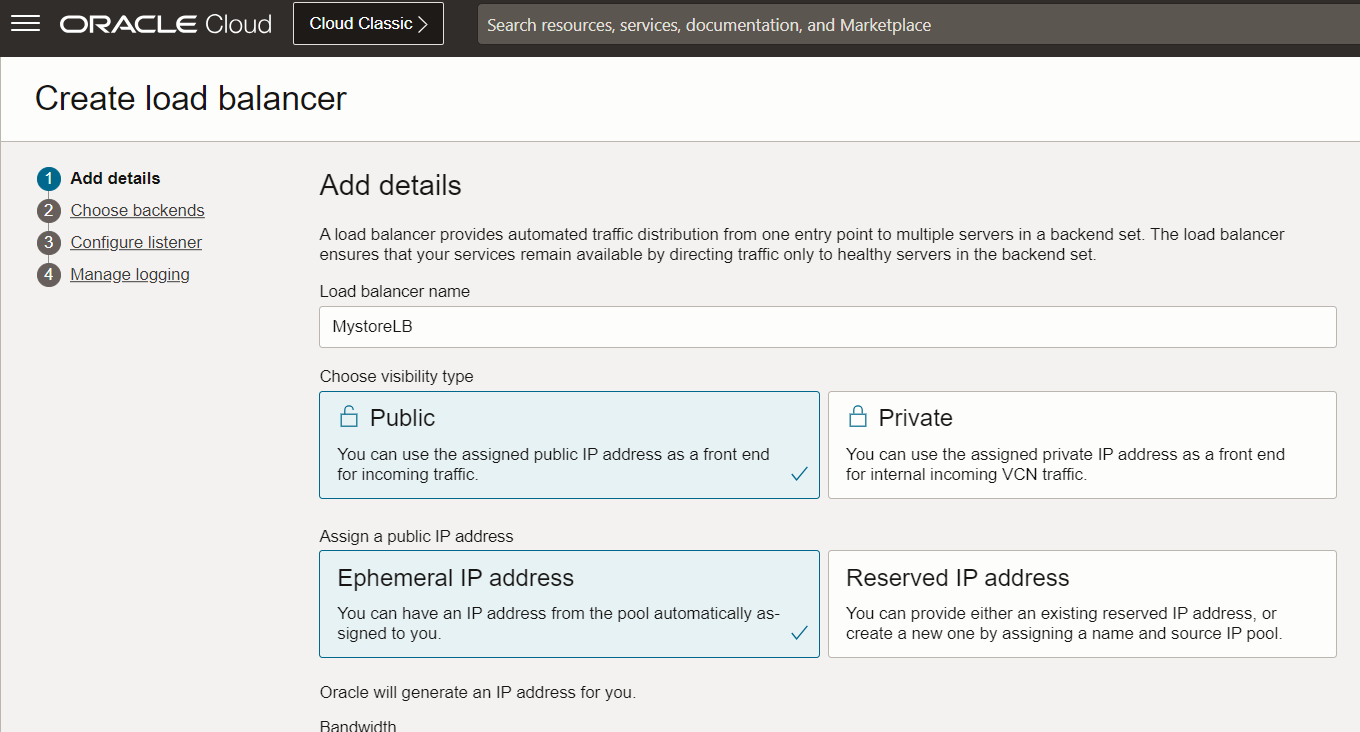Click the step 1 circle icon
The height and width of the screenshot is (732, 1360).
point(49,179)
